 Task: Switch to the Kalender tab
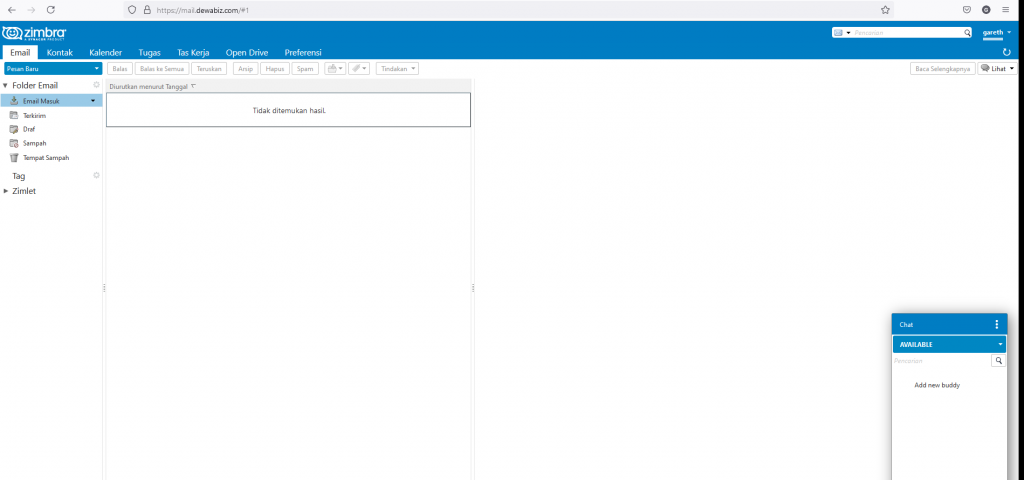[x=105, y=52]
